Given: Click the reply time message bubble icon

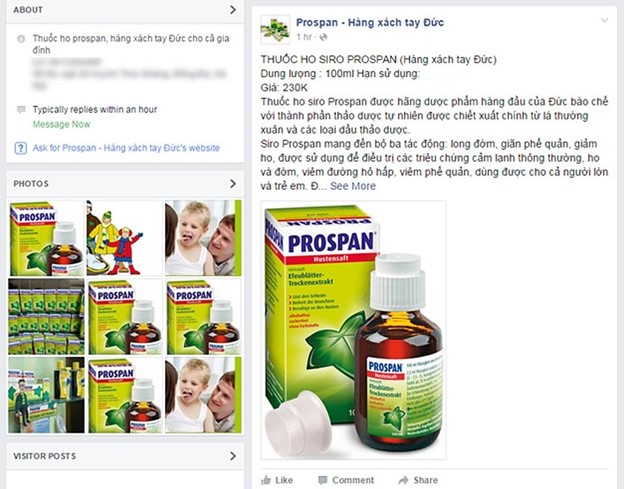Looking at the screenshot, I should (21, 109).
